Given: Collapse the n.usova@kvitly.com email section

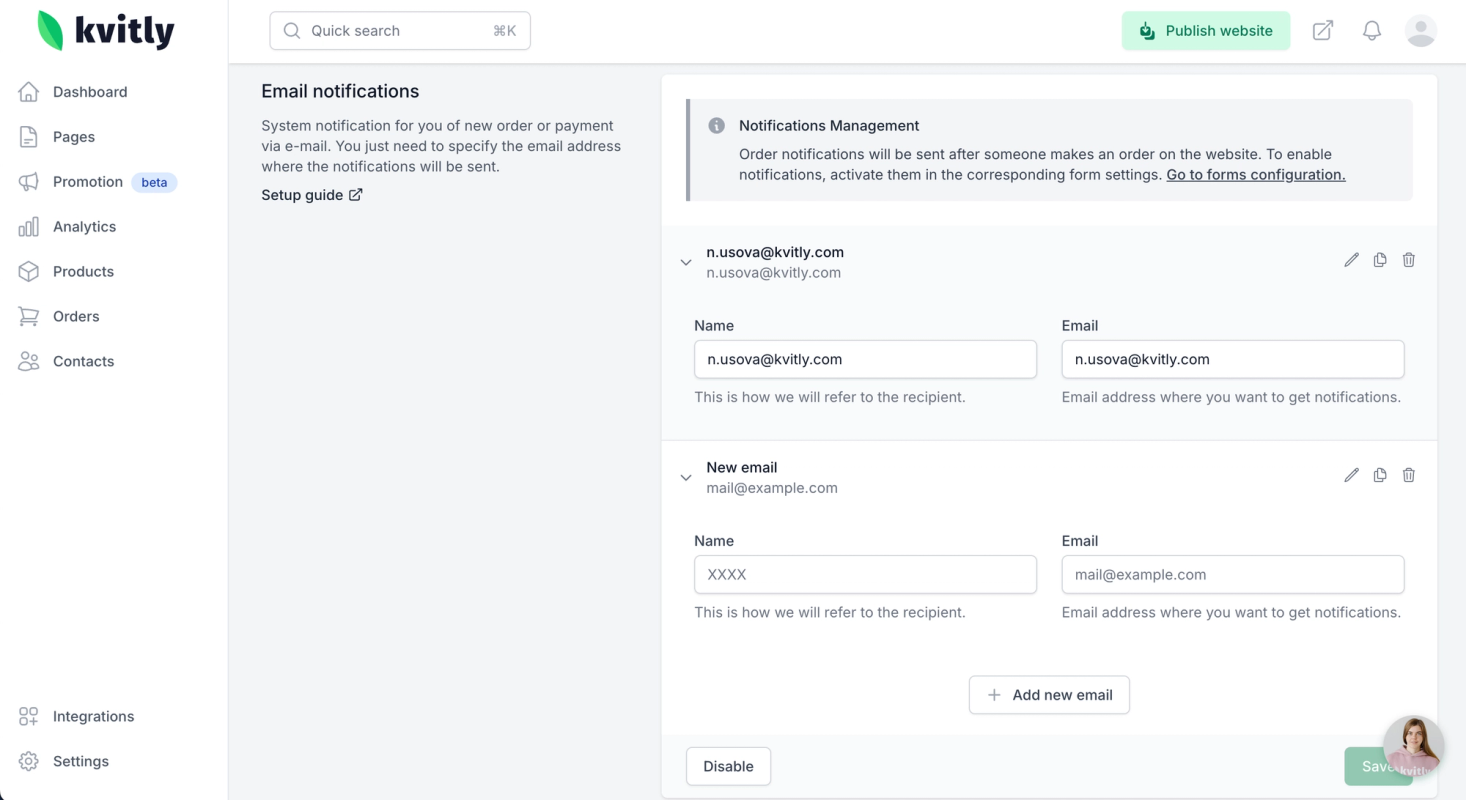Looking at the screenshot, I should [686, 262].
